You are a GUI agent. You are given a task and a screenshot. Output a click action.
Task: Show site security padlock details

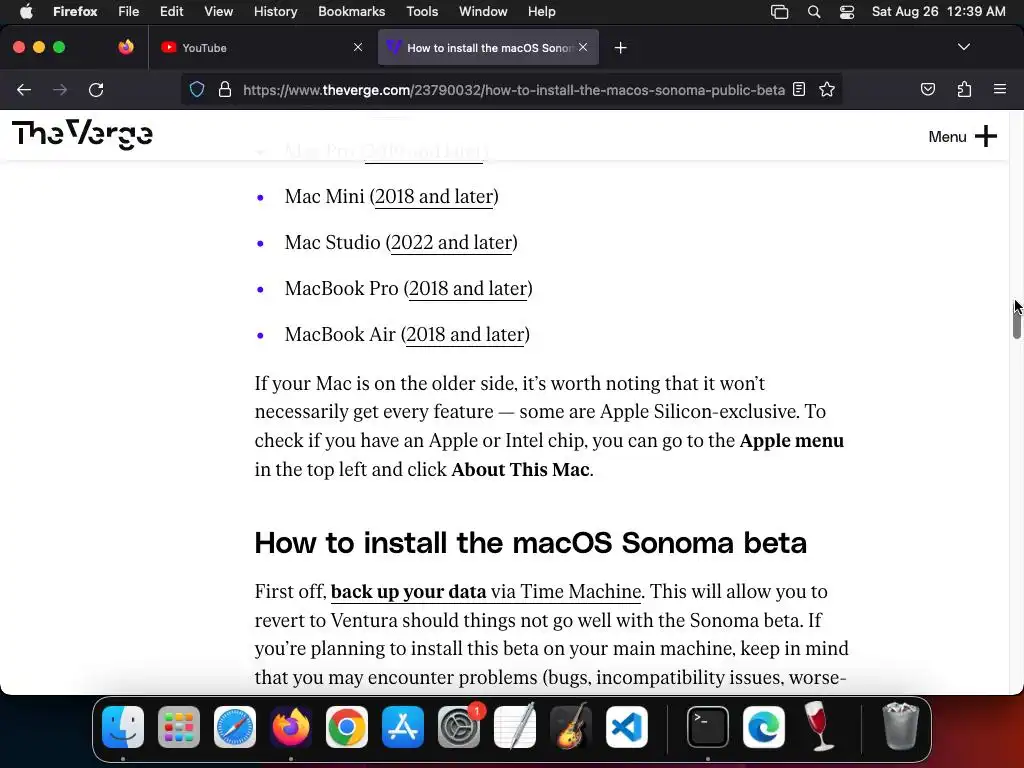click(225, 89)
